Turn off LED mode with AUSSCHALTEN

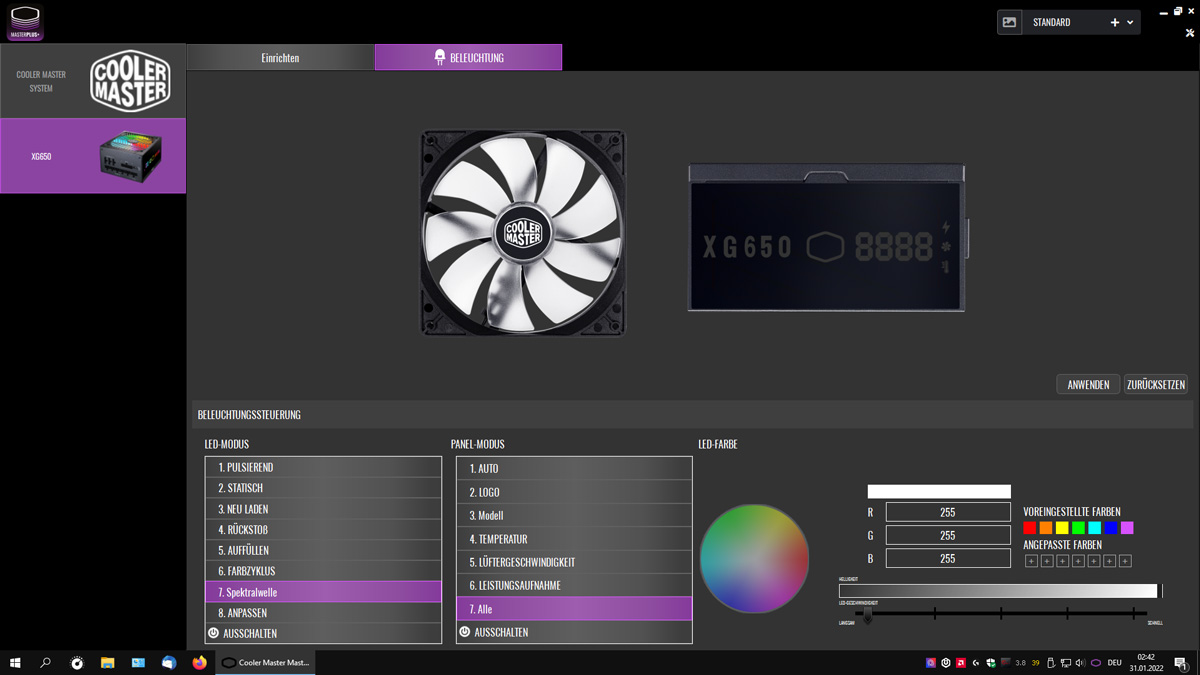tap(323, 633)
